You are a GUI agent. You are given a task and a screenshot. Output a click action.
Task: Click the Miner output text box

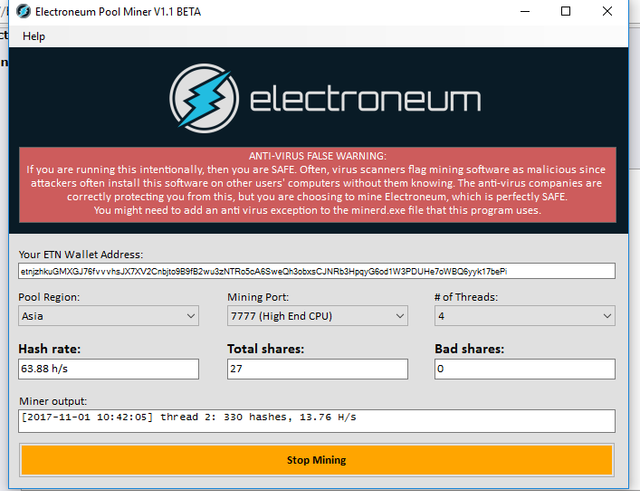(x=317, y=421)
